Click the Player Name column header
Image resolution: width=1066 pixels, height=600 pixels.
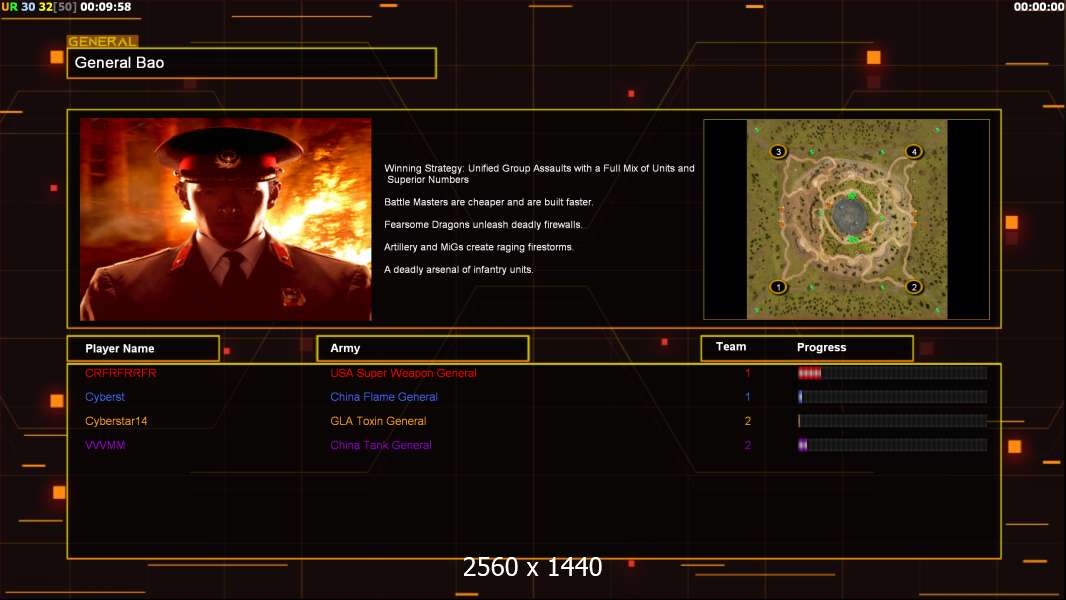(x=143, y=349)
